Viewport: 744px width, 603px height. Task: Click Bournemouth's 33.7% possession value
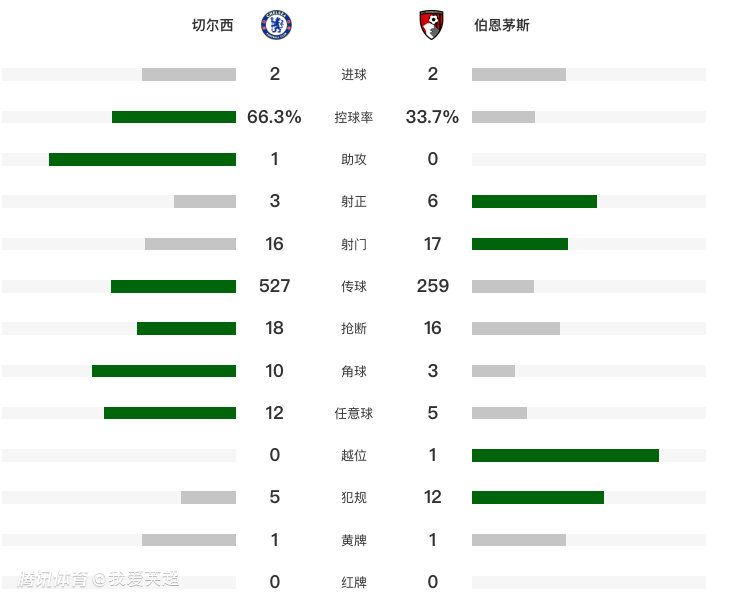click(433, 117)
